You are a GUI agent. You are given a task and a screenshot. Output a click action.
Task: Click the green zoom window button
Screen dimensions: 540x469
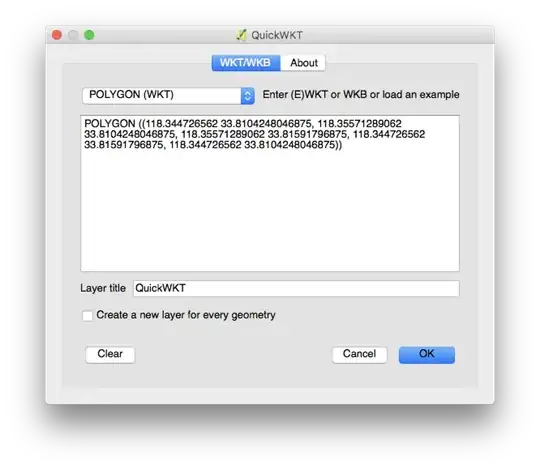click(x=89, y=35)
